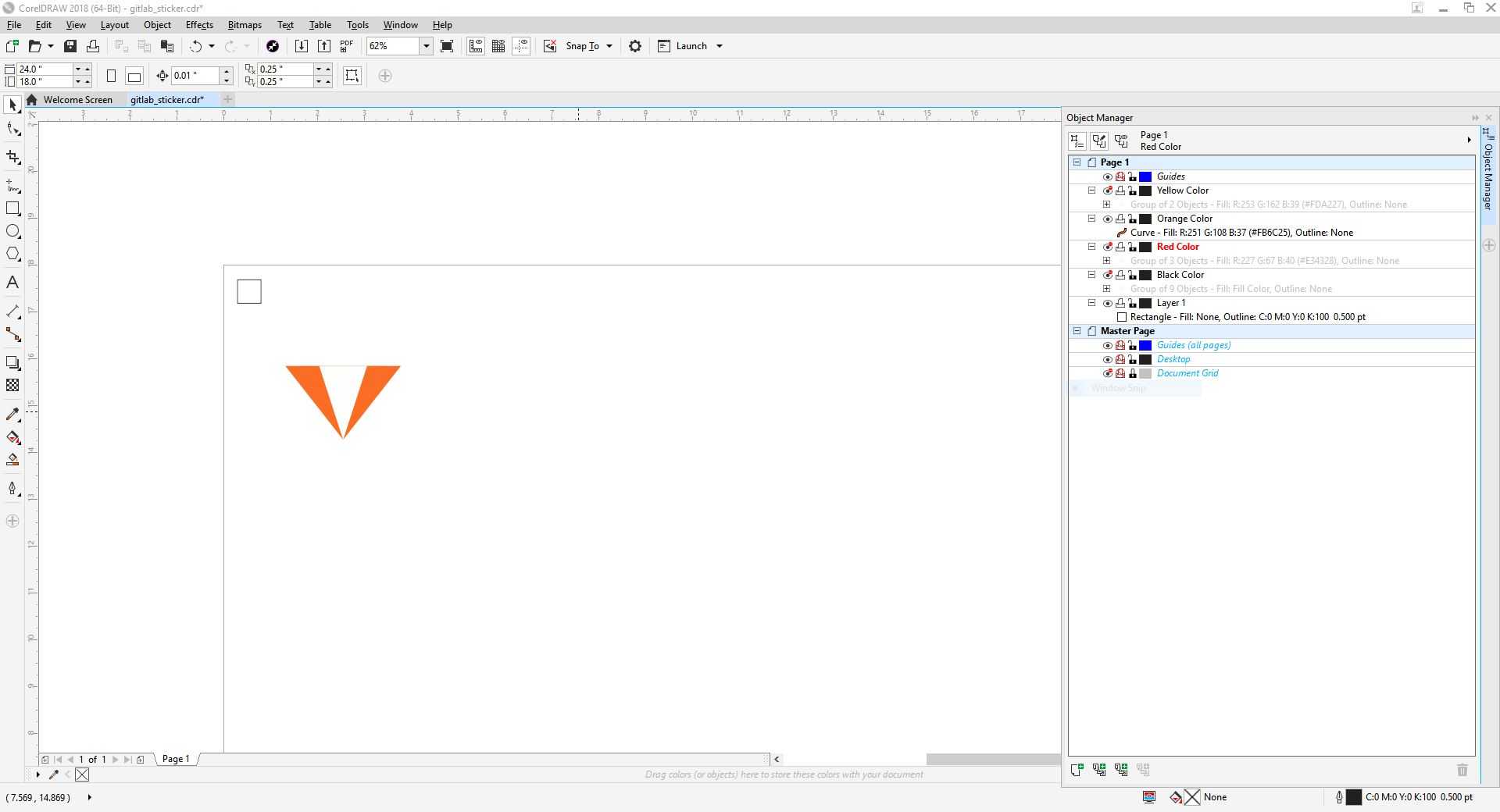Activate the Transparency tool
Image resolution: width=1500 pixels, height=812 pixels.
(x=12, y=385)
